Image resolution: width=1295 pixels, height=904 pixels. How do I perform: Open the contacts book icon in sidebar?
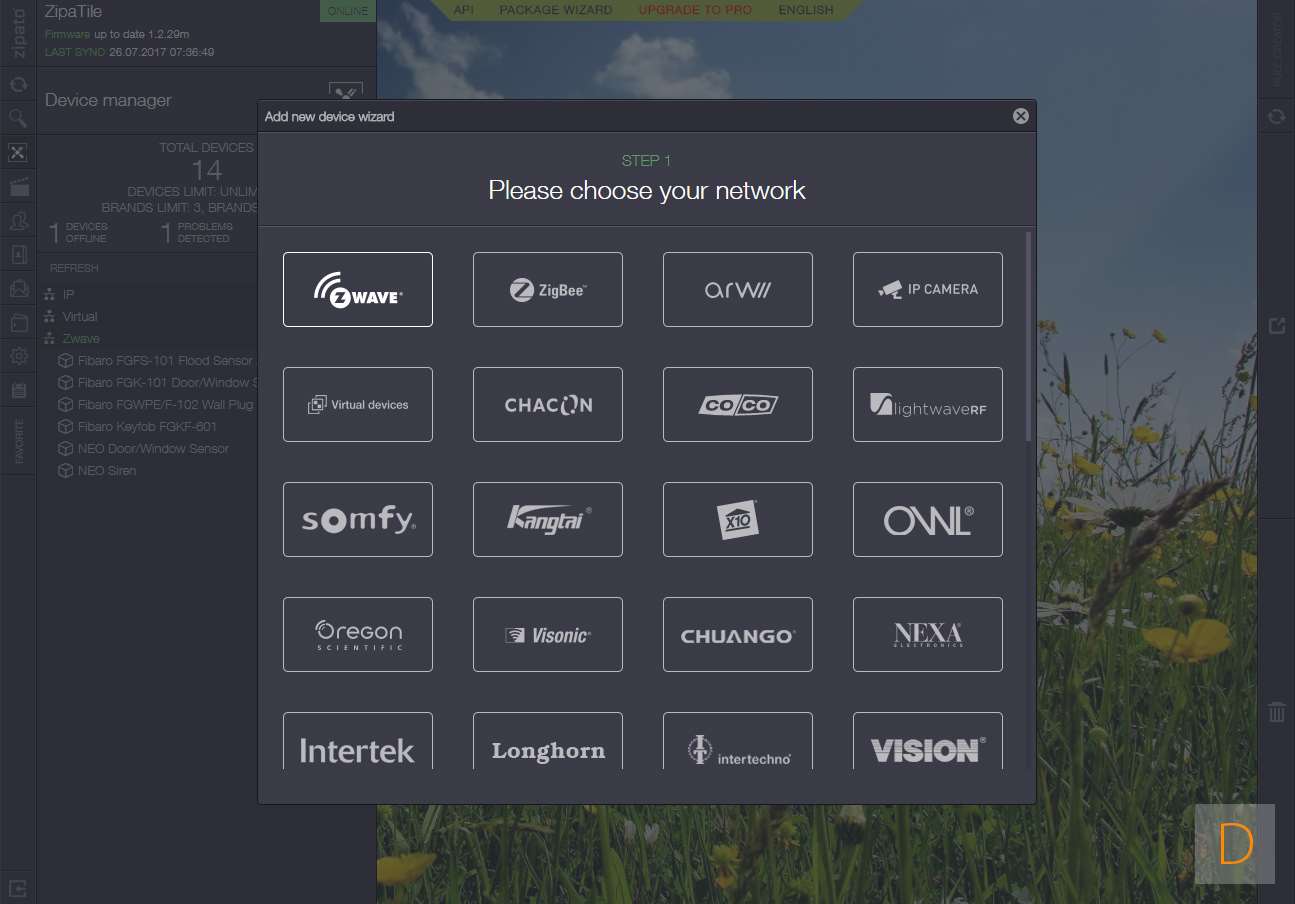(18, 254)
